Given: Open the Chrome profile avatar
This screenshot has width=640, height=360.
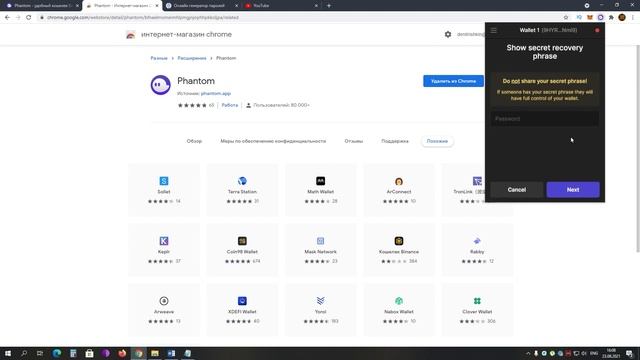Looking at the screenshot, I should (622, 18).
